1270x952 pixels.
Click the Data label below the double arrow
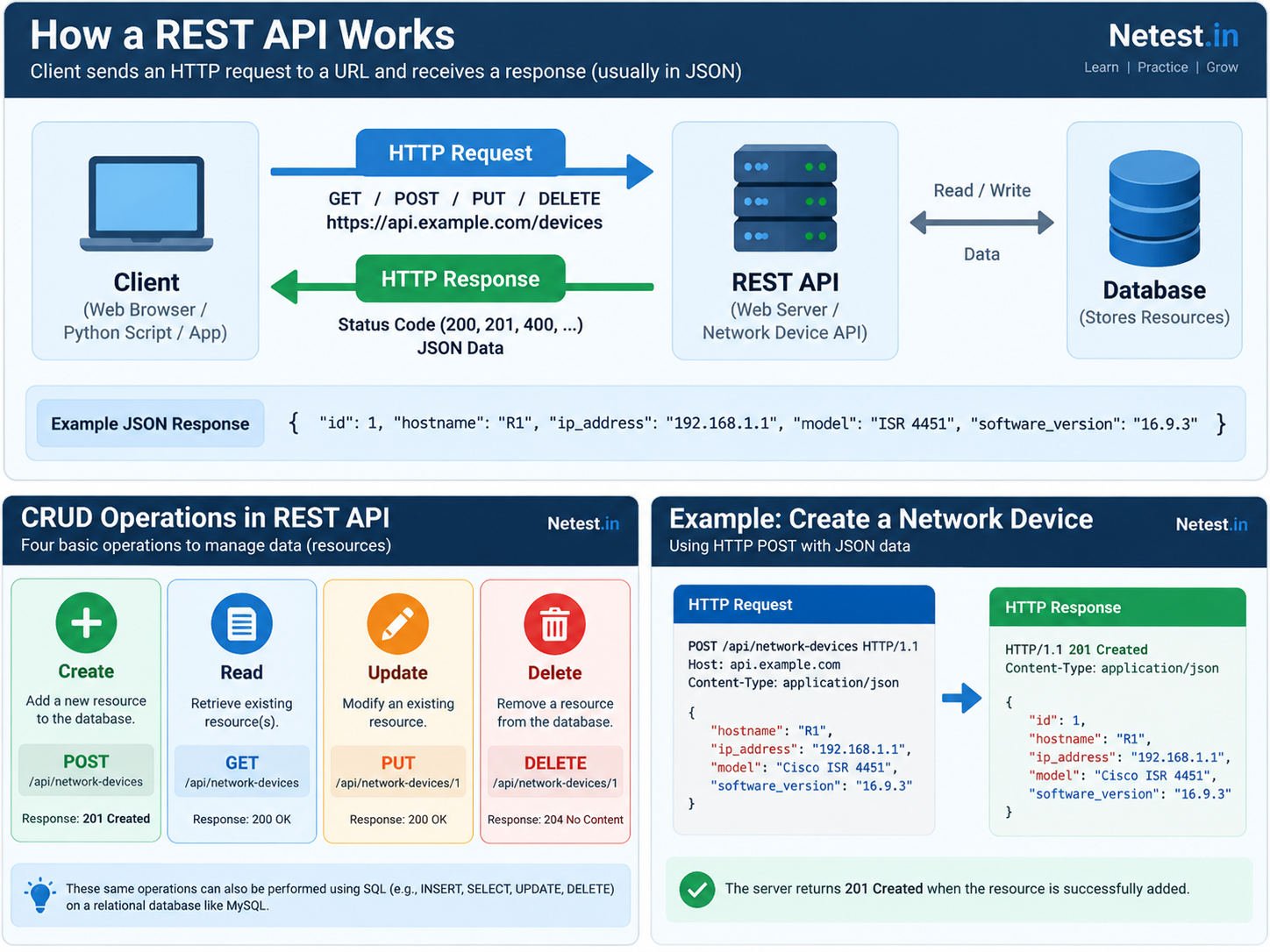click(981, 254)
